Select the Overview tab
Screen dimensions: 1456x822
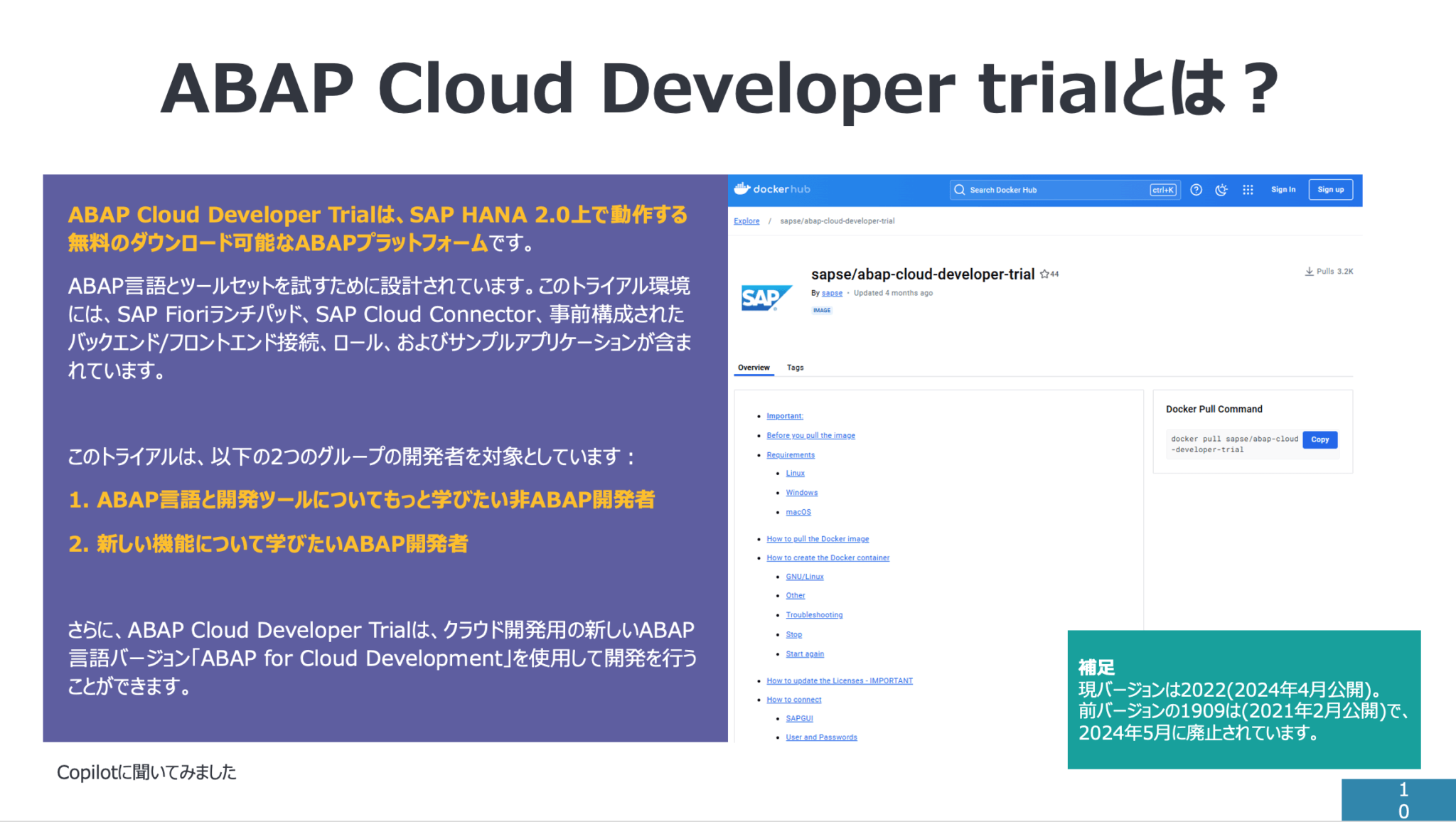pyautogui.click(x=754, y=367)
